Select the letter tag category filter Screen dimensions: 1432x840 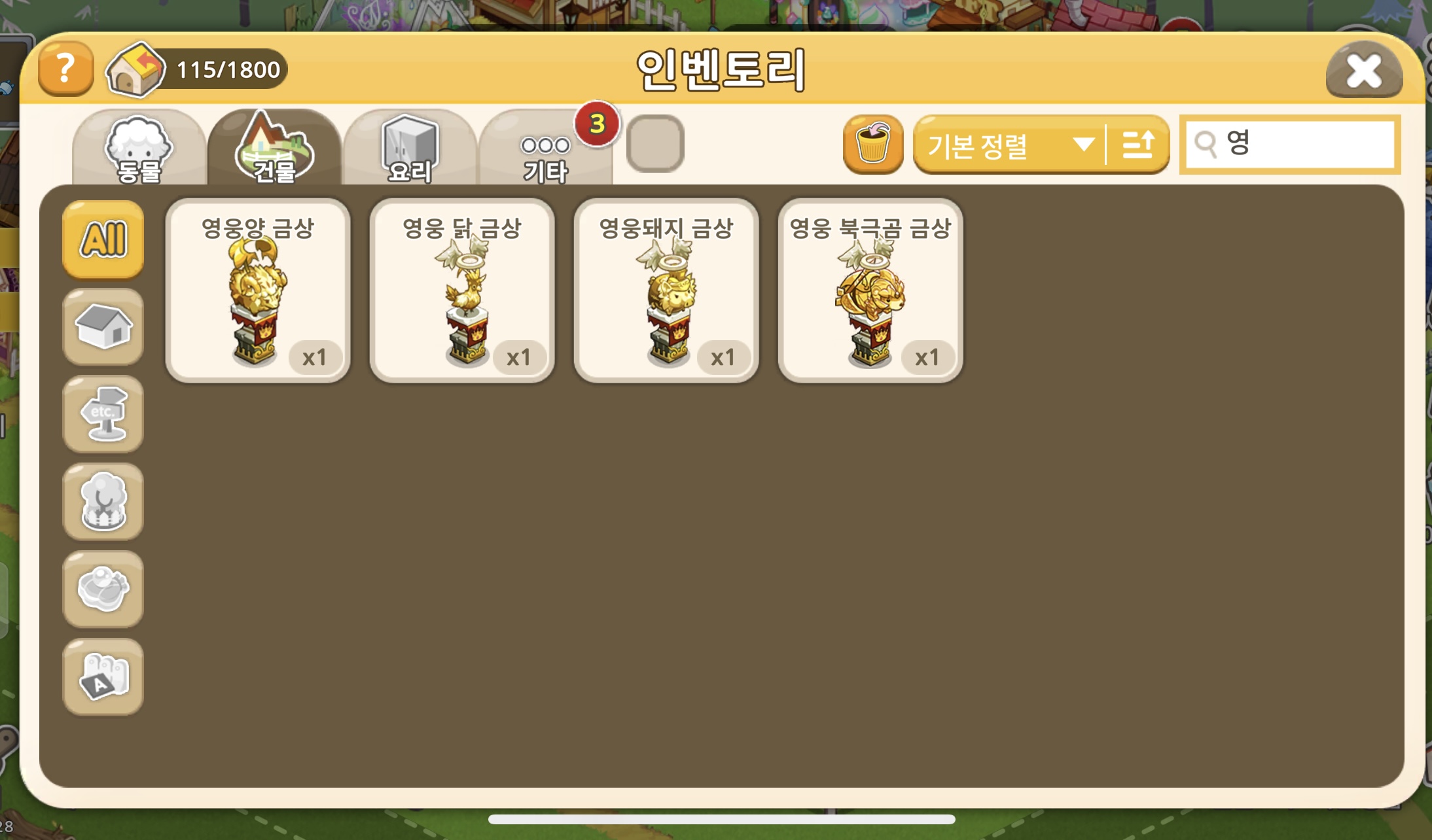coord(103,677)
